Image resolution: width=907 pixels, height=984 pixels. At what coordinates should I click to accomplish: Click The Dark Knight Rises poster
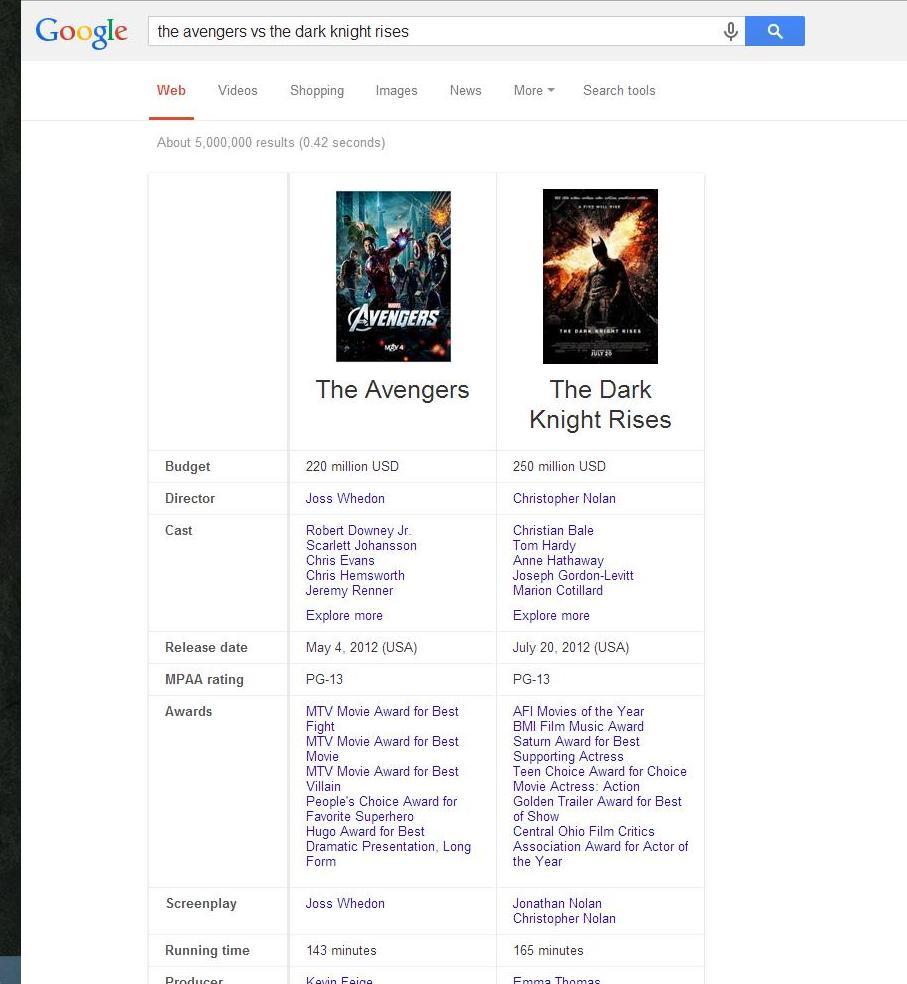point(600,276)
